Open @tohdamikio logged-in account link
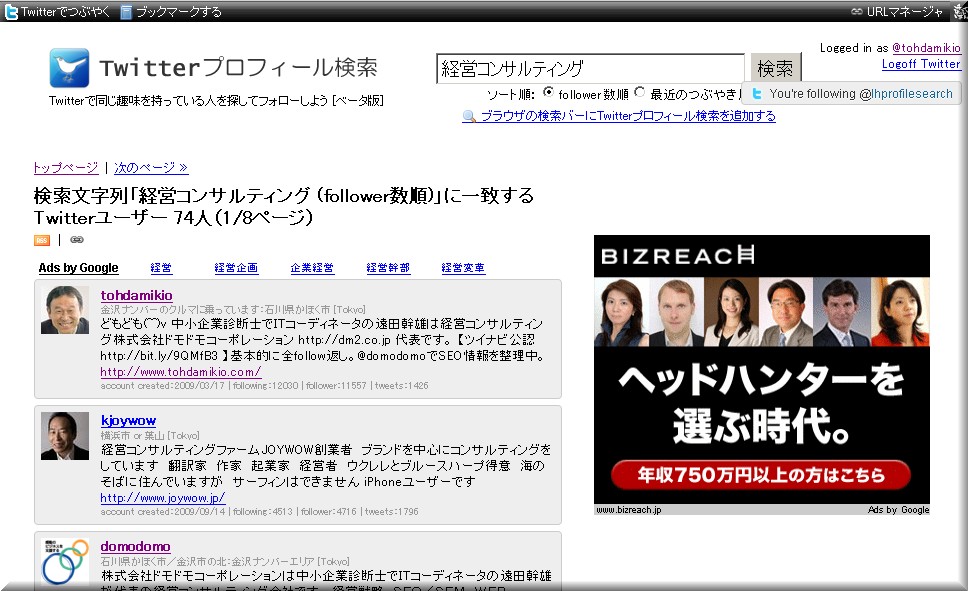 [x=926, y=48]
